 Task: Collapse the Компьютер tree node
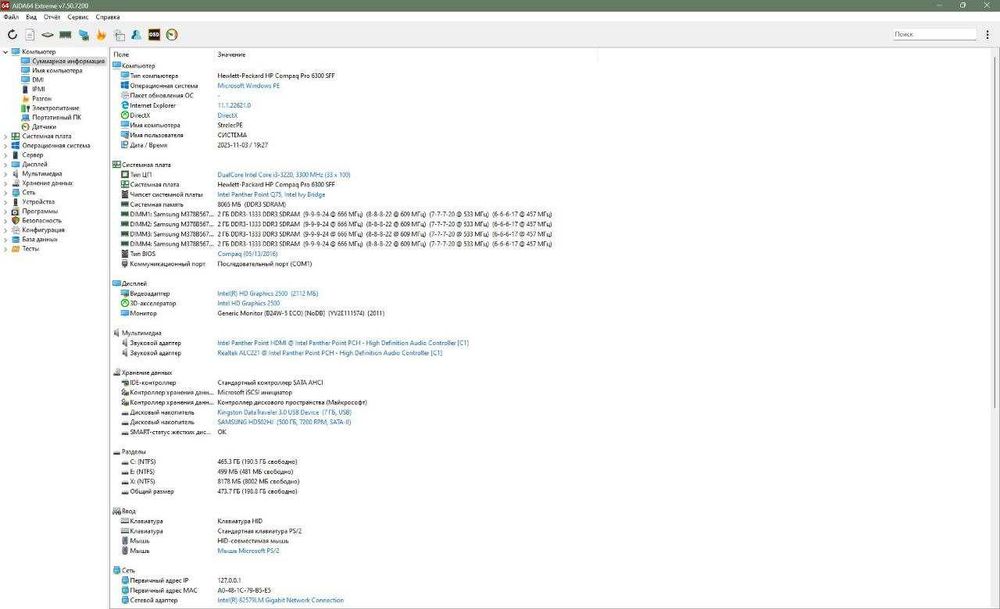6,52
